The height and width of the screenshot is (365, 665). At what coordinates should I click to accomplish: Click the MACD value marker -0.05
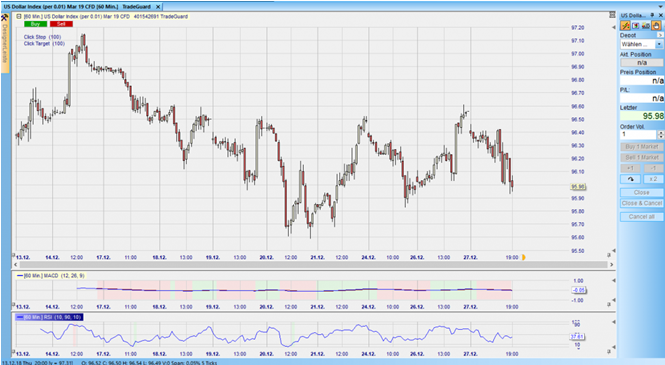578,290
